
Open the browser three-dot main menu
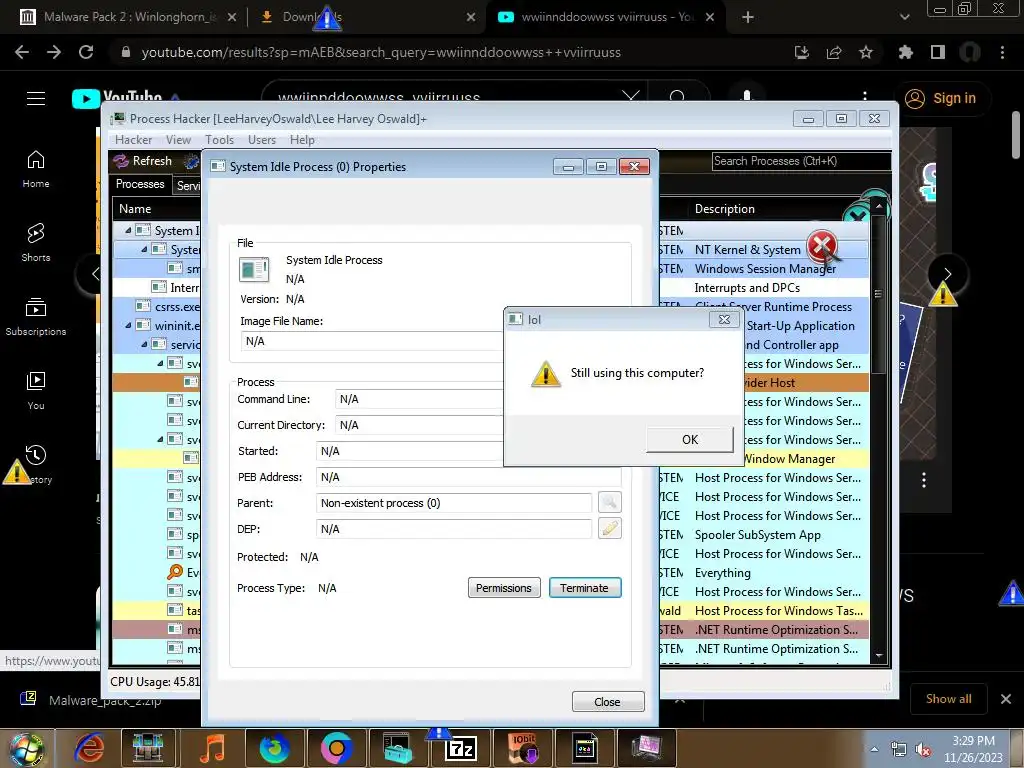click(x=1002, y=52)
